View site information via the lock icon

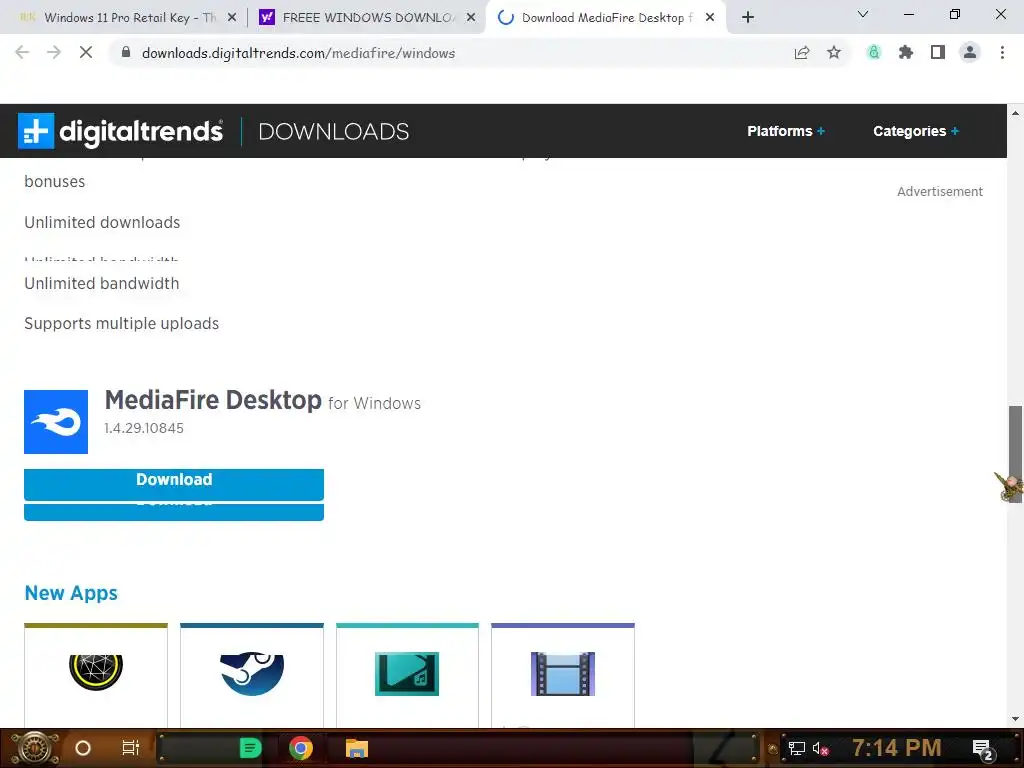126,52
